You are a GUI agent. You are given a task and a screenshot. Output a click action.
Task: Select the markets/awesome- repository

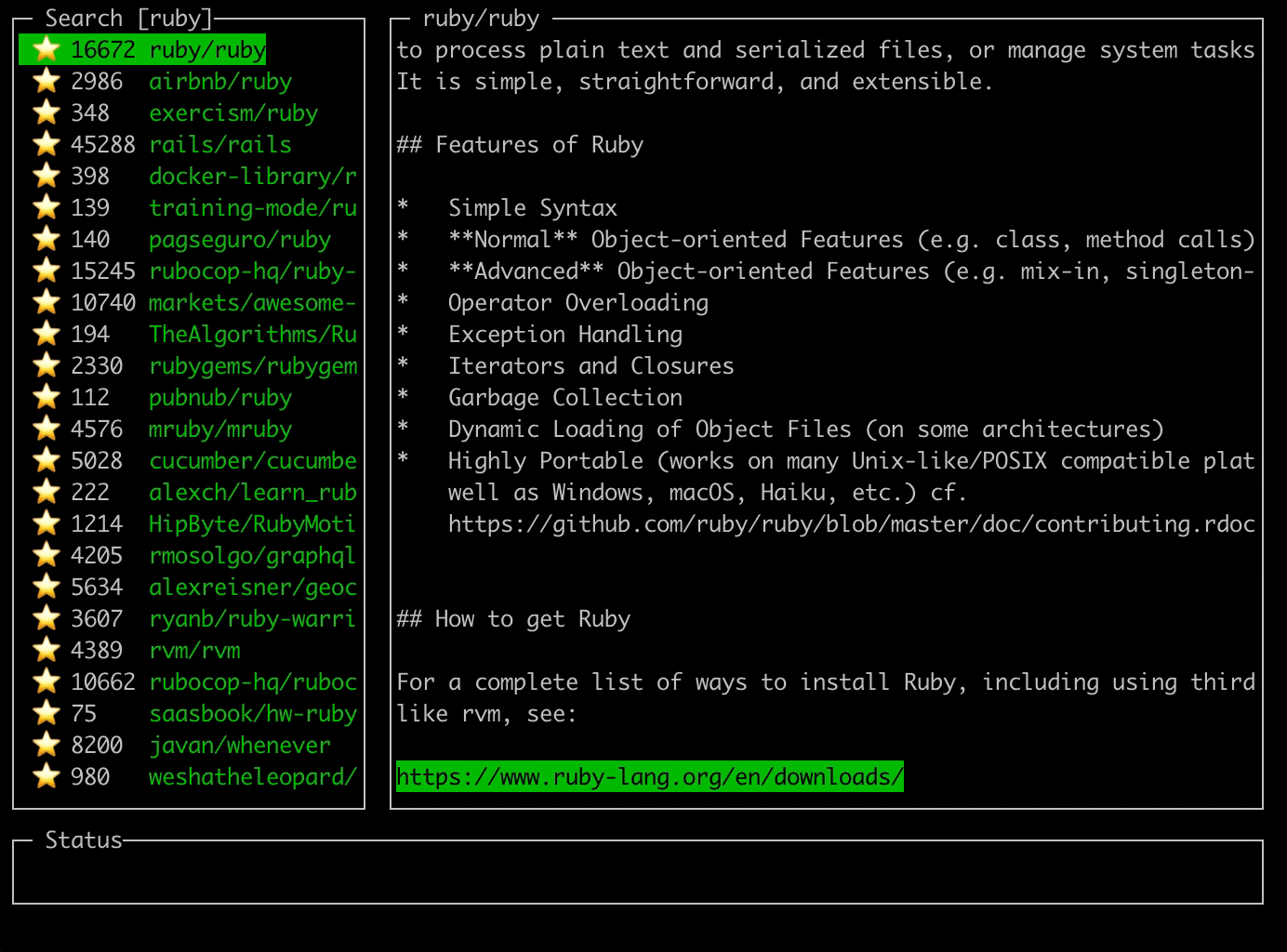(253, 302)
